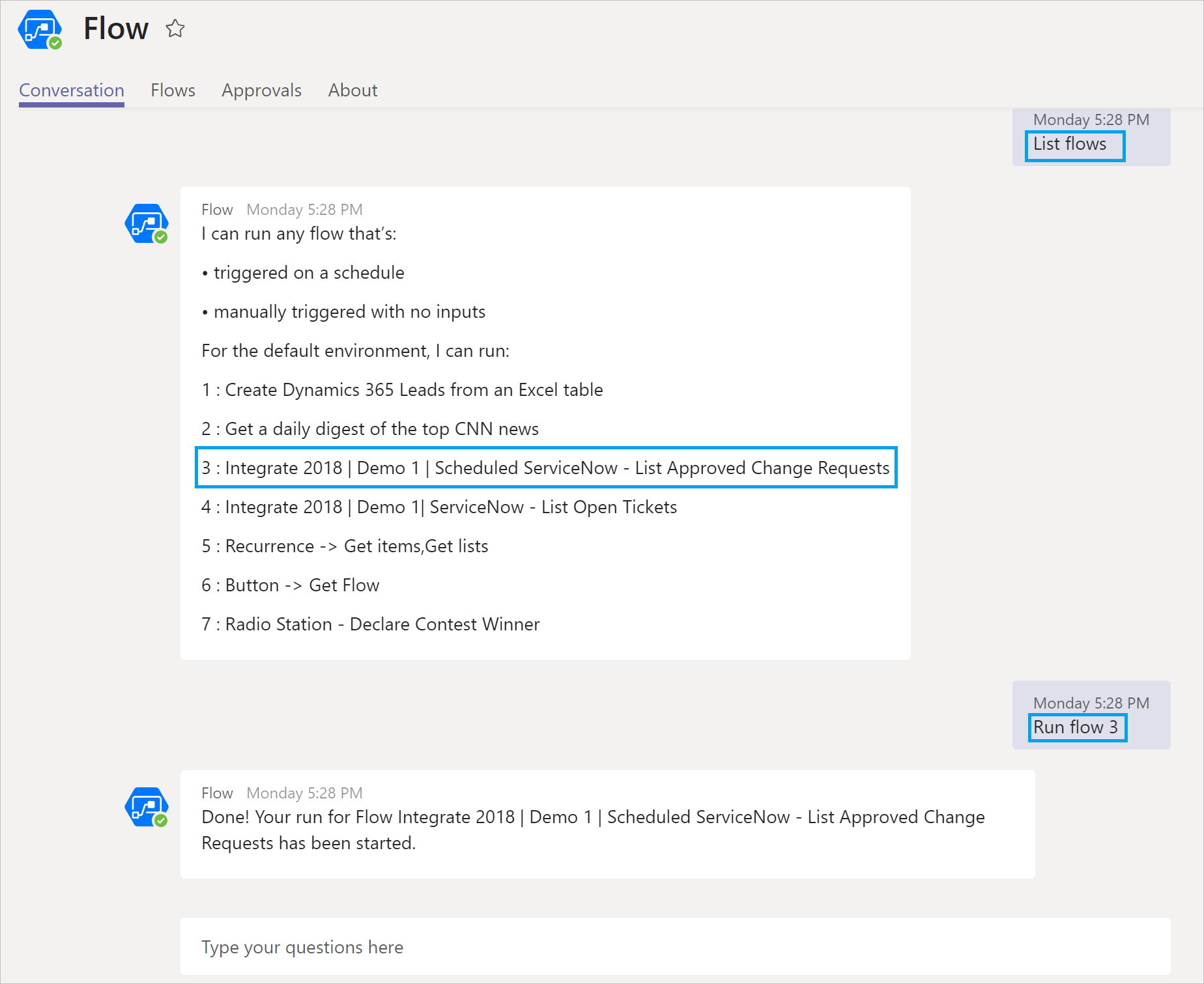
Task: Click flow 6 Button Get Flow
Action: point(291,585)
